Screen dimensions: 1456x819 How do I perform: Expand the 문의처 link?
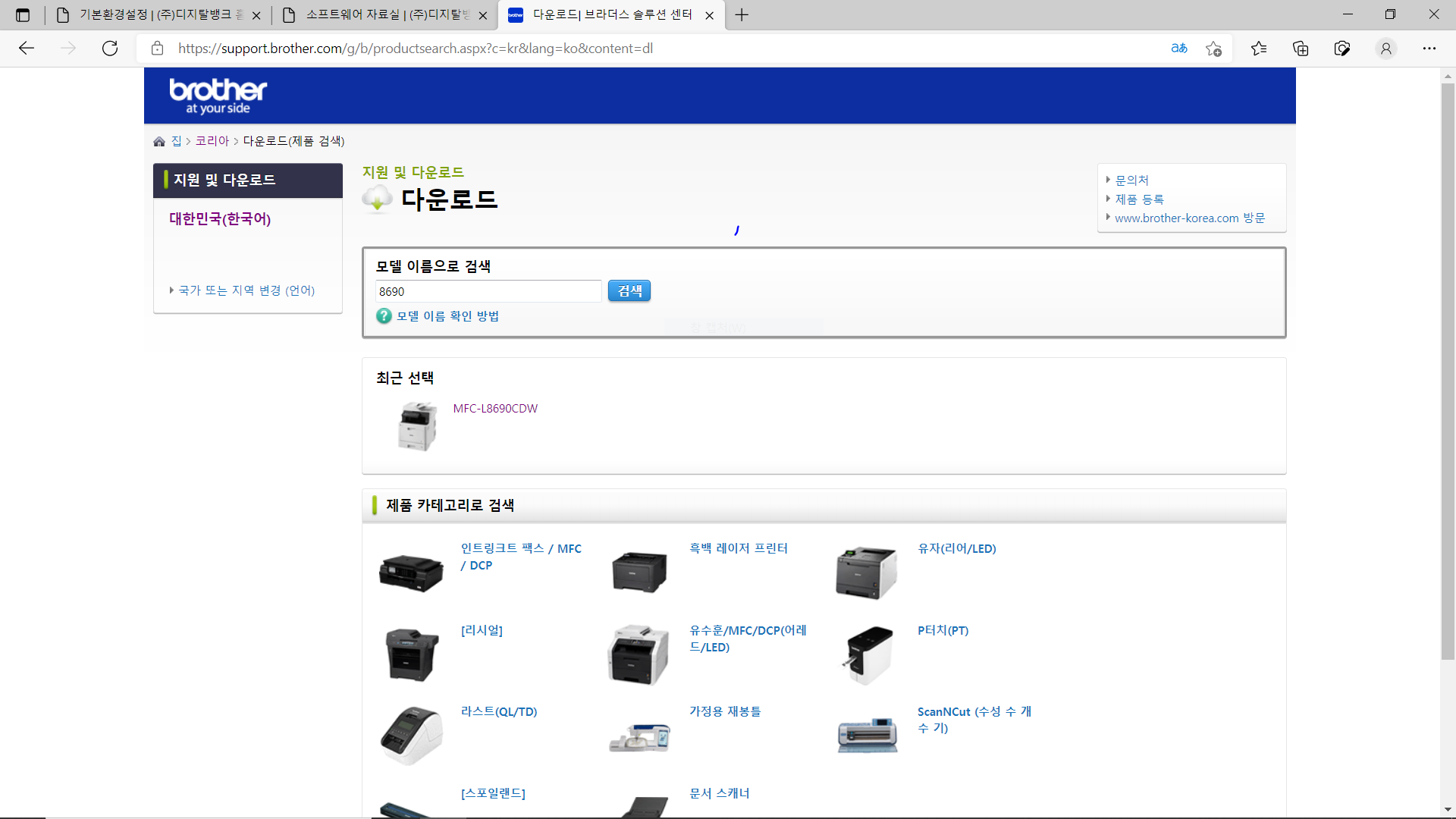coord(1131,180)
